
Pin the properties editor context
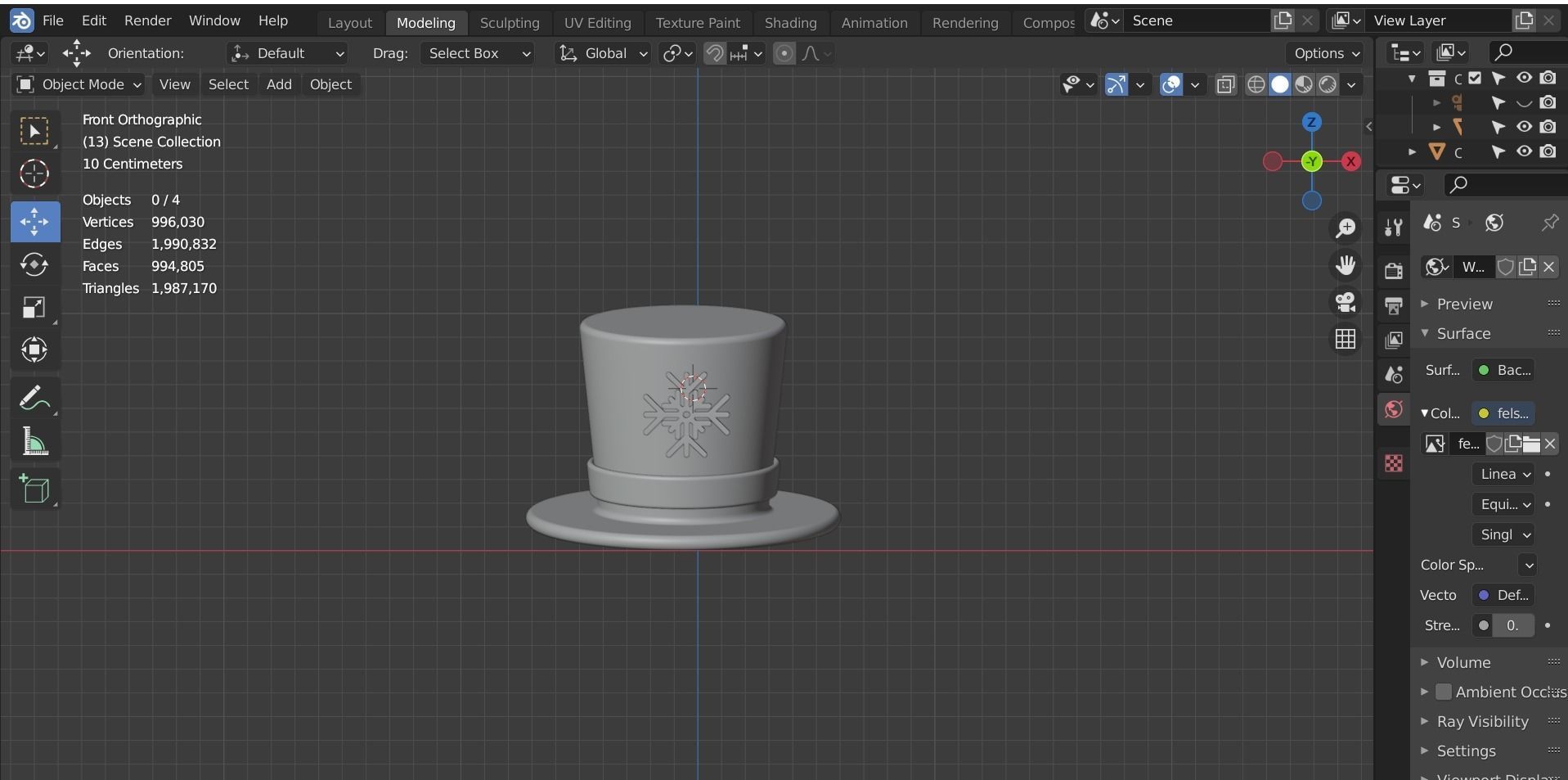click(1549, 223)
